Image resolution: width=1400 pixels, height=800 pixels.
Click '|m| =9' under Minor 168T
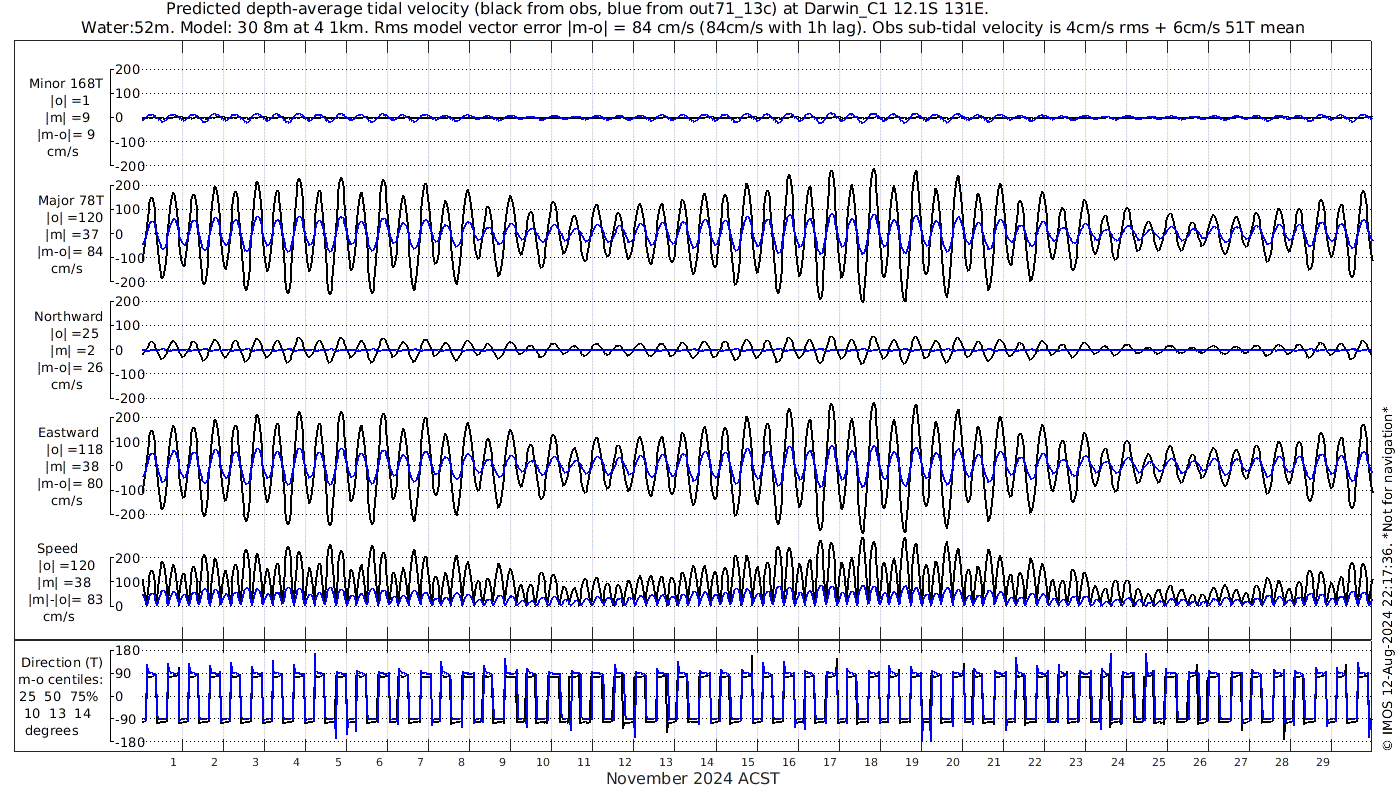(x=68, y=118)
